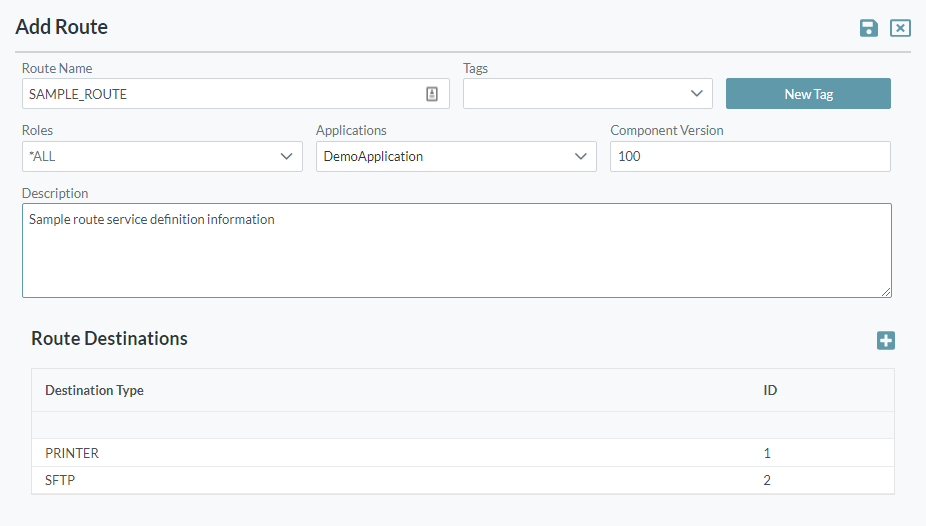The width and height of the screenshot is (926, 526).
Task: Click into the Route Name input field
Action: pos(220,94)
